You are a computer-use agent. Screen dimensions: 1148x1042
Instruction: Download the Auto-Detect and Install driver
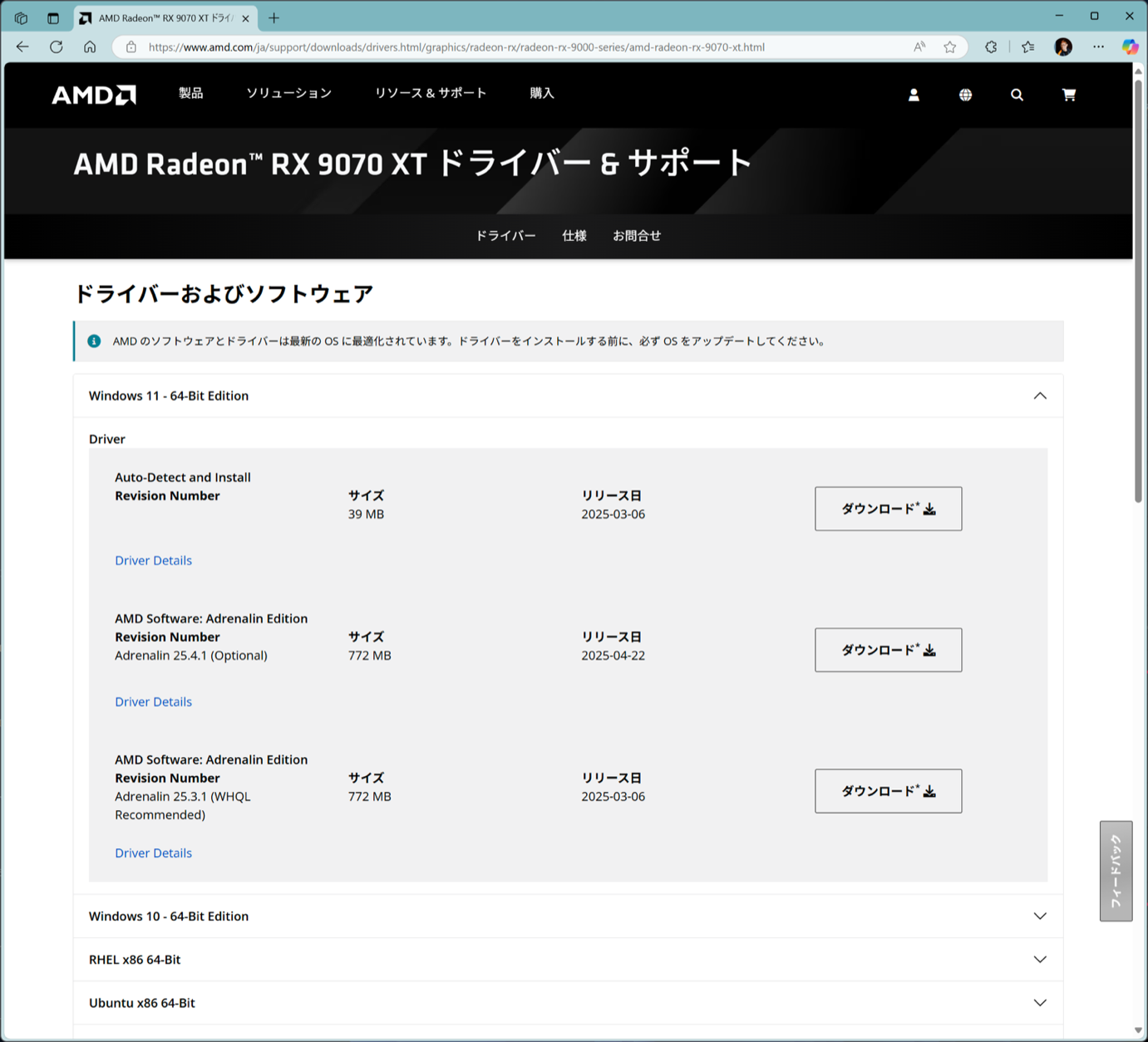[889, 509]
